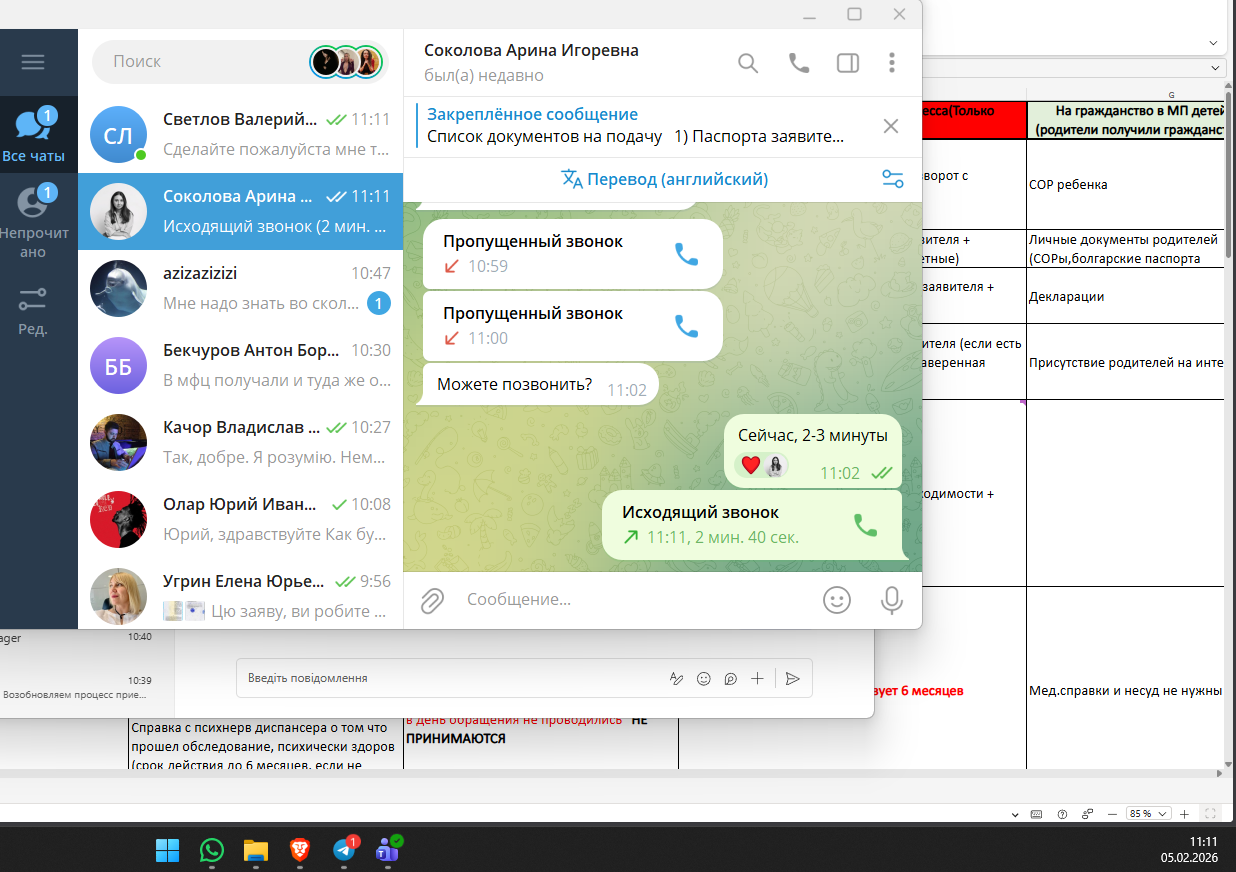Open the emoji picker in Telegram
The height and width of the screenshot is (872, 1236).
(x=836, y=600)
